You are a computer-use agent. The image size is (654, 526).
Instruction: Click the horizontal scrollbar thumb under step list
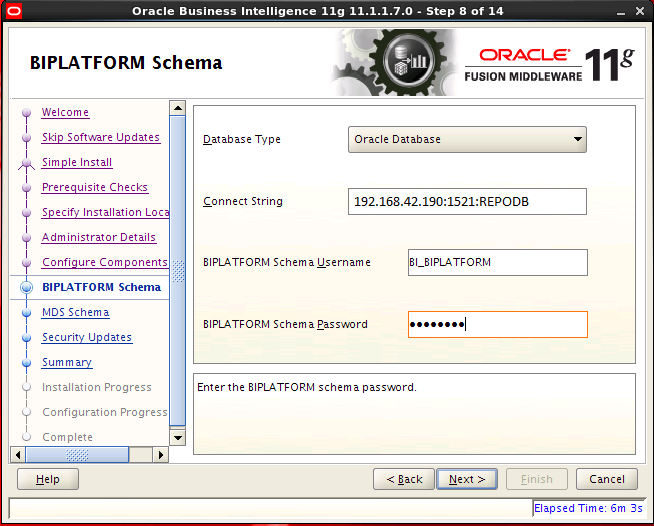(x=77, y=455)
